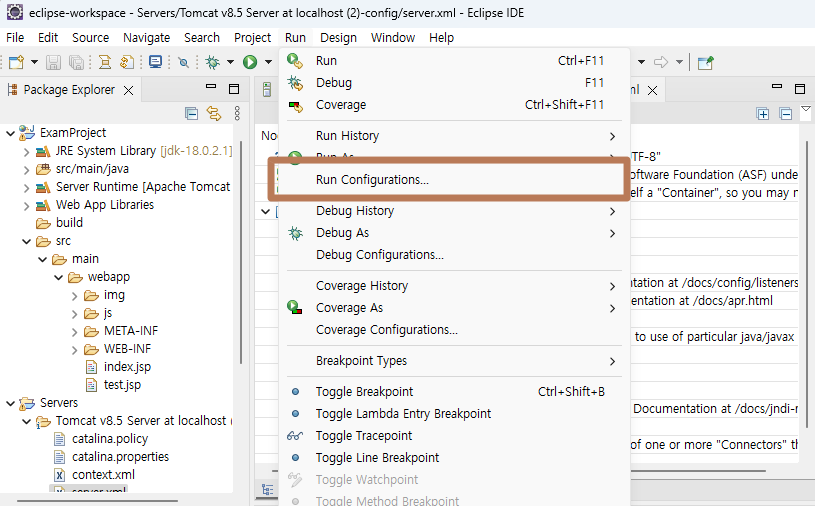The image size is (815, 506).
Task: Open the Project menu
Action: tap(252, 37)
